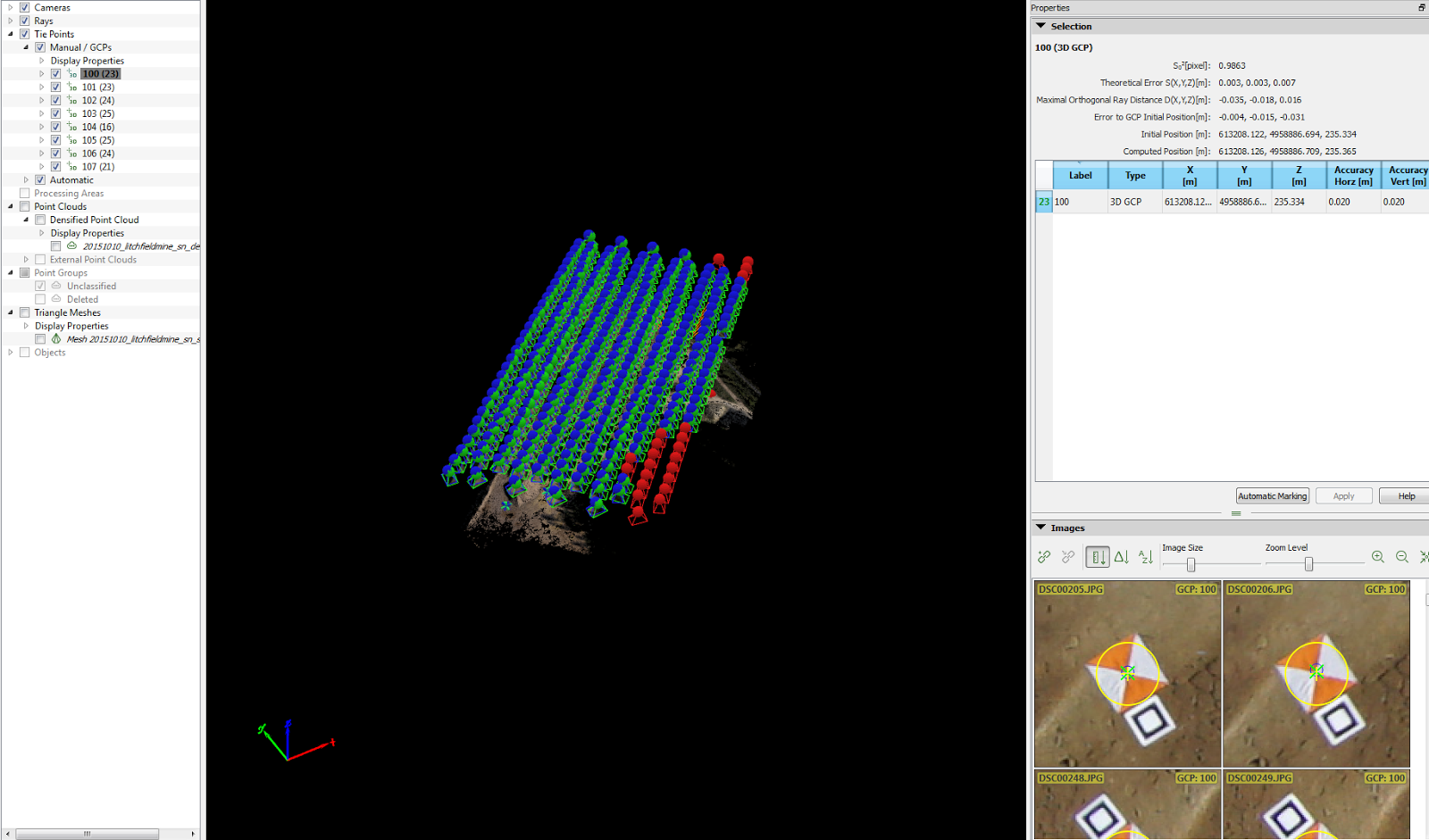Undock the Properties panel icon
The height and width of the screenshot is (840, 1429).
click(x=1422, y=7)
